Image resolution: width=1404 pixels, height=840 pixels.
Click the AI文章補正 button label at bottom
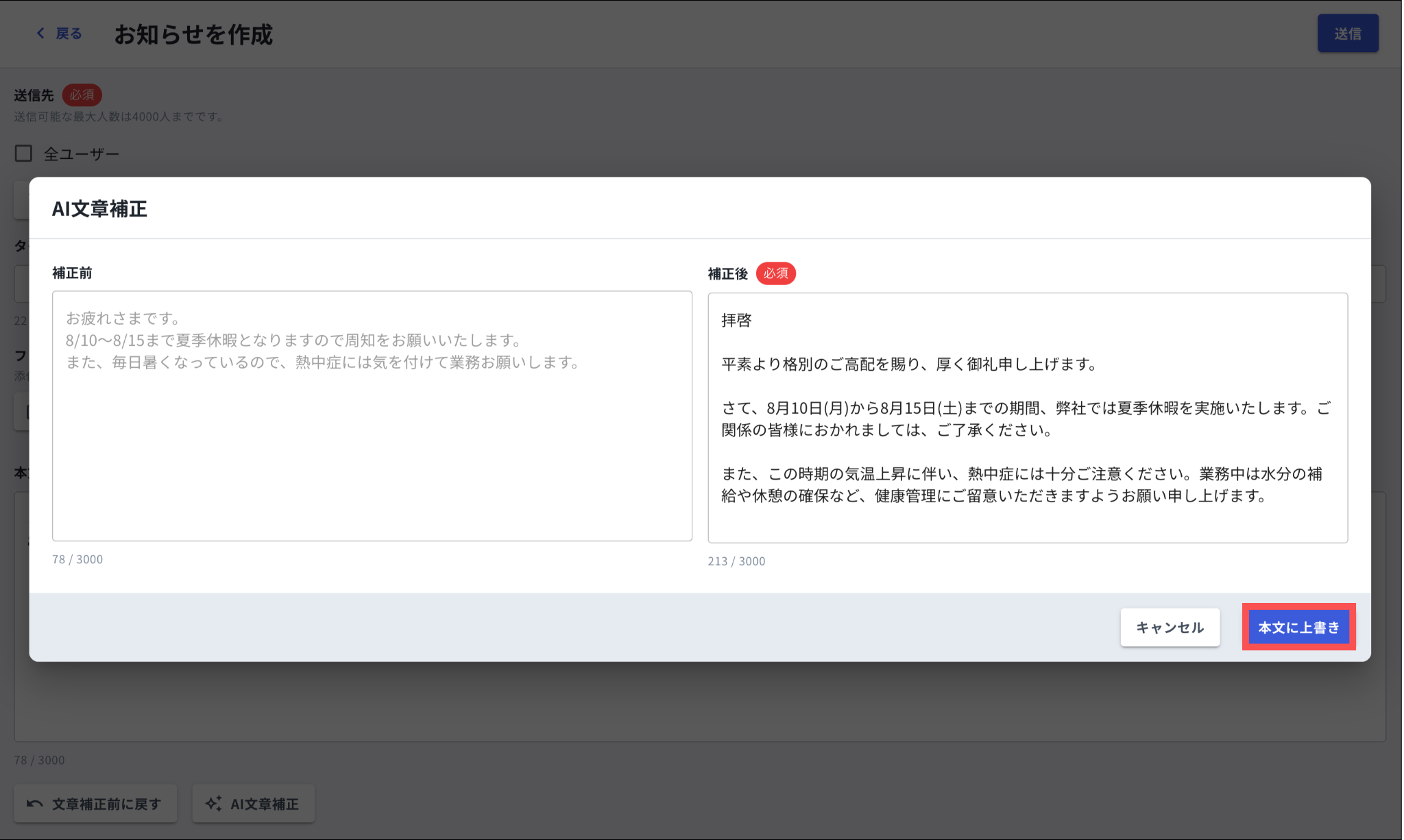[x=265, y=804]
